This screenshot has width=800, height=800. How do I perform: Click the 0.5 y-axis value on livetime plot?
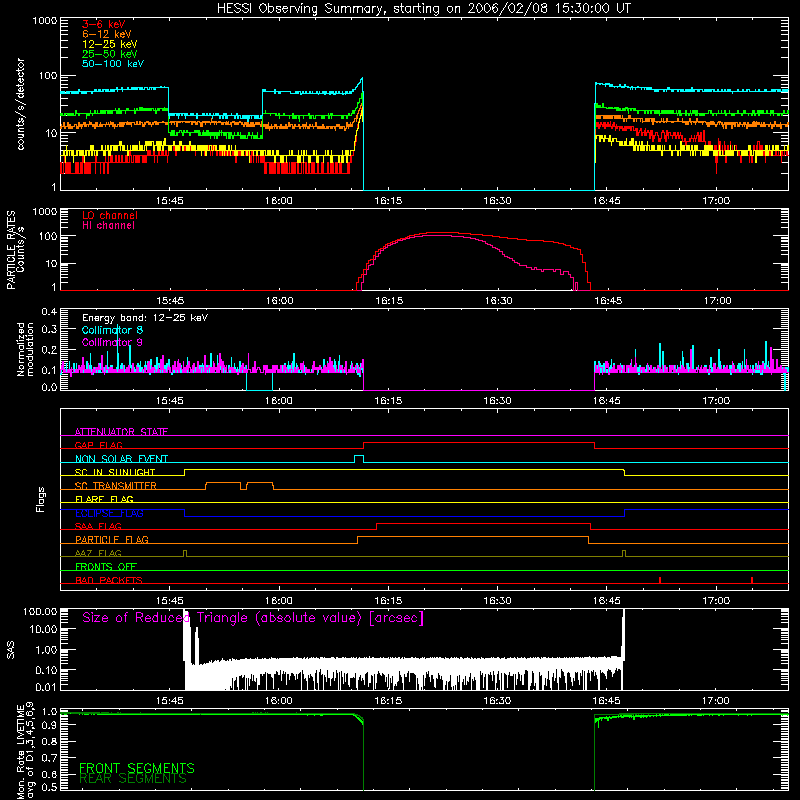point(49,787)
